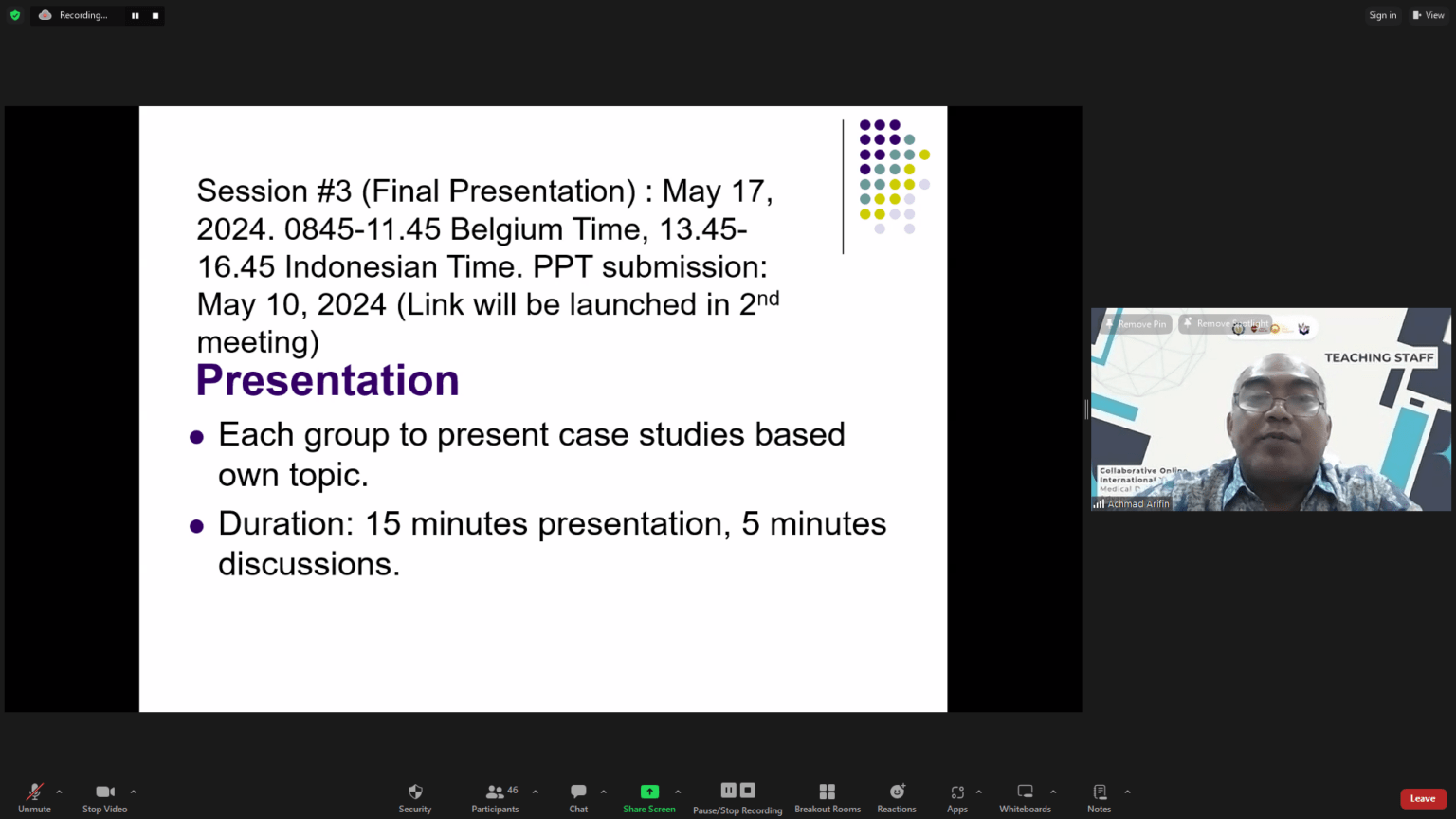The image size is (1456, 819).
Task: Click the green encryption shield icon
Action: (x=15, y=15)
